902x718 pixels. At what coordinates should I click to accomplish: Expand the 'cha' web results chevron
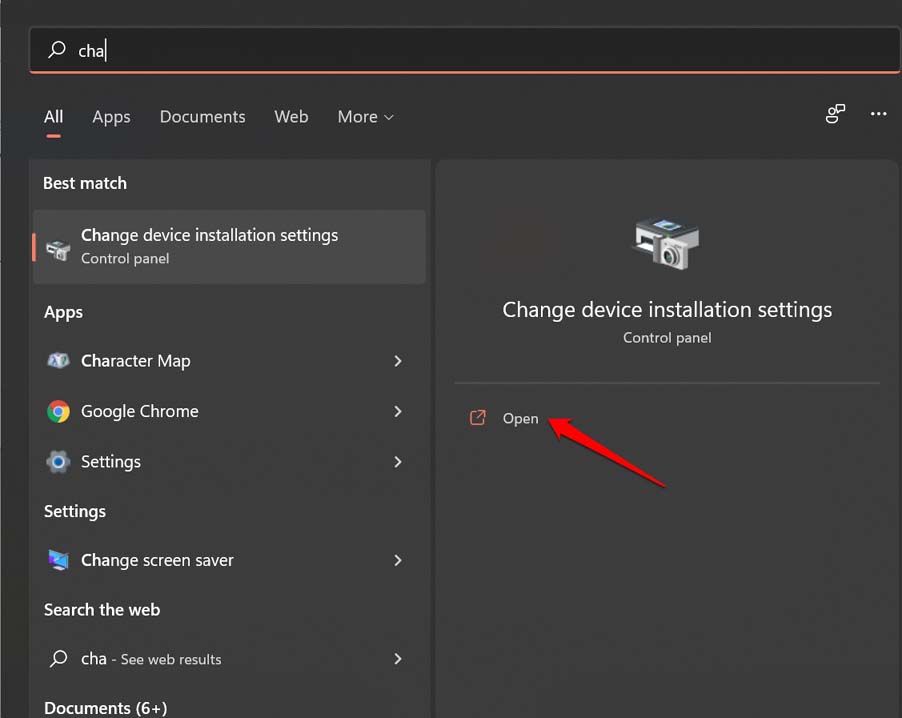(x=398, y=659)
